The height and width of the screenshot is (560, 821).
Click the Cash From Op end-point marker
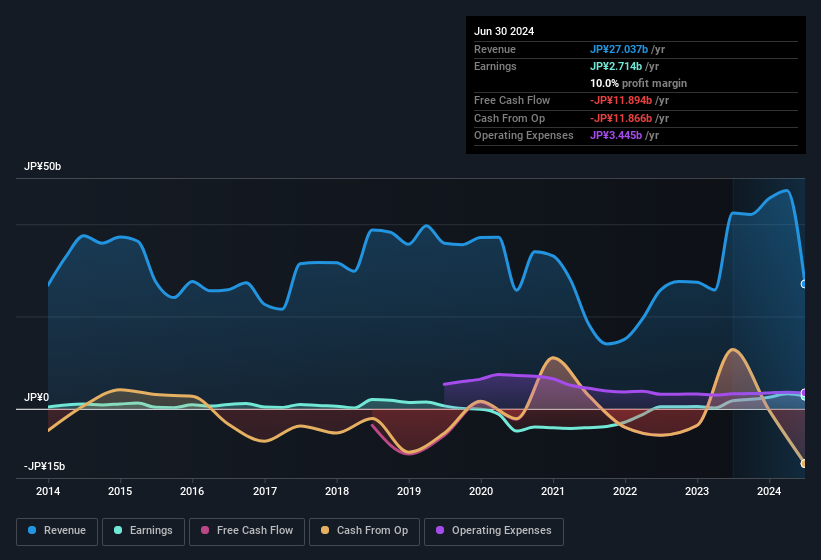804,463
